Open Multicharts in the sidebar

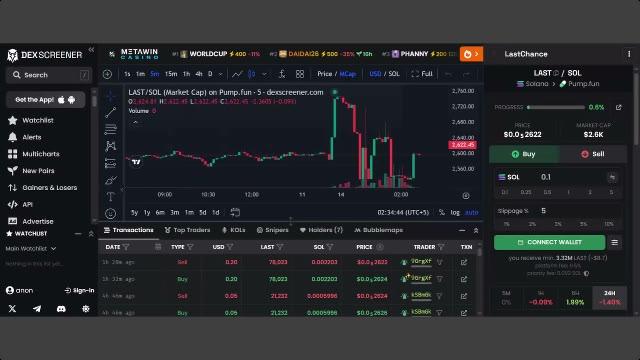34,154
